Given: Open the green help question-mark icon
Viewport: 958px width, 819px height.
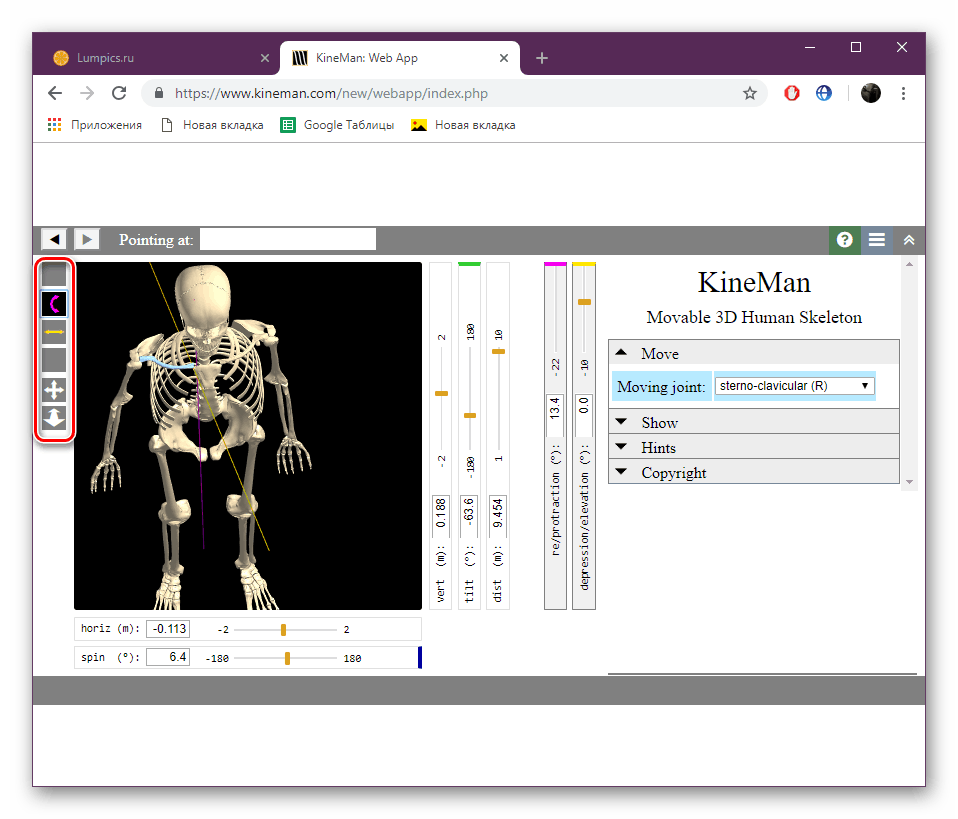Looking at the screenshot, I should 844,240.
